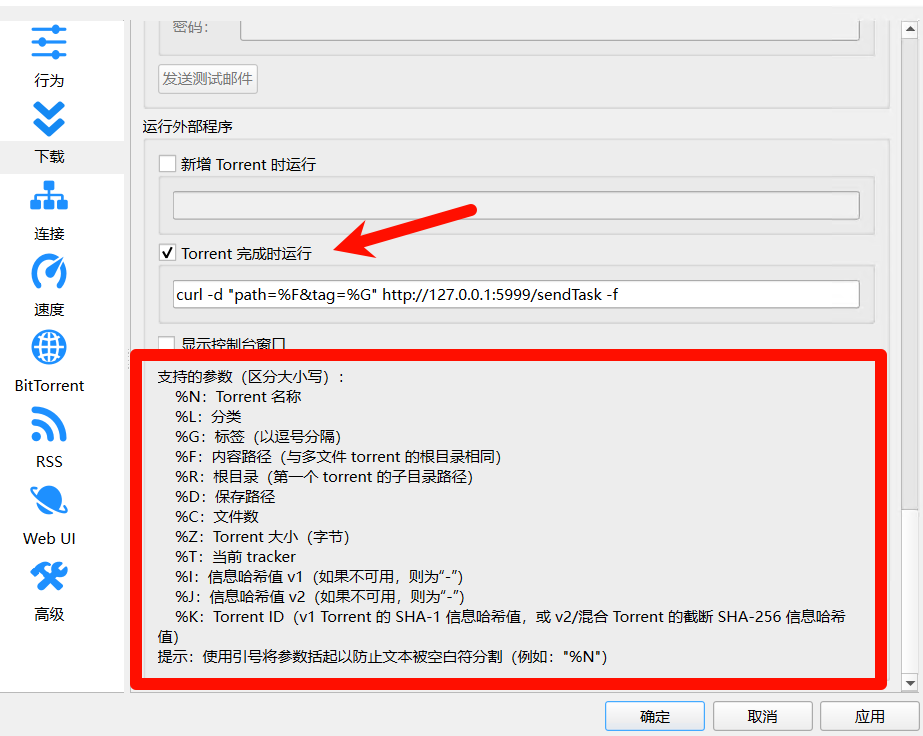Select the 连接 tab label

49,234
